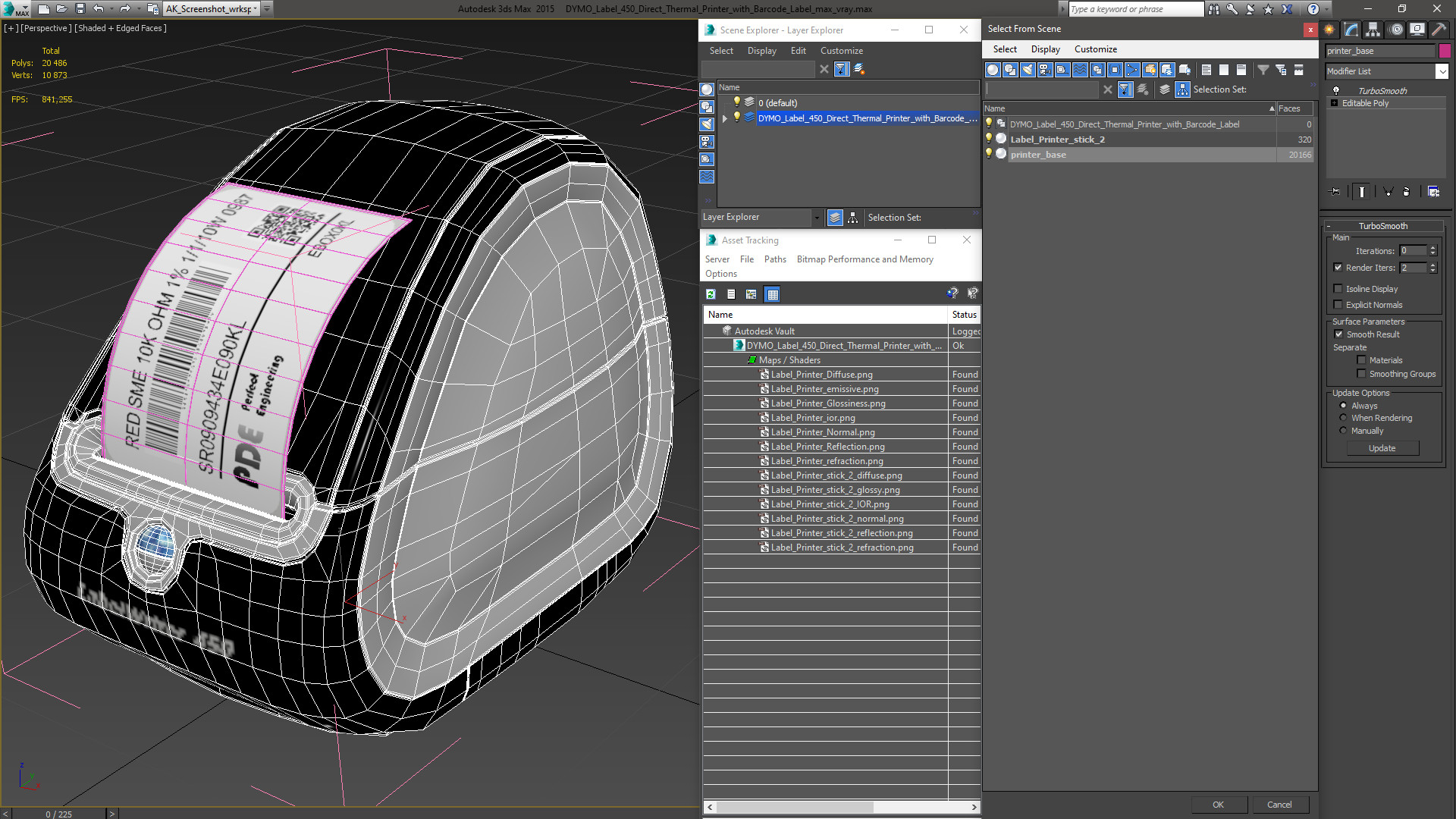Toggle Display Lights filter in Select From Scene
This screenshot has height=819, width=1456.
[1028, 70]
